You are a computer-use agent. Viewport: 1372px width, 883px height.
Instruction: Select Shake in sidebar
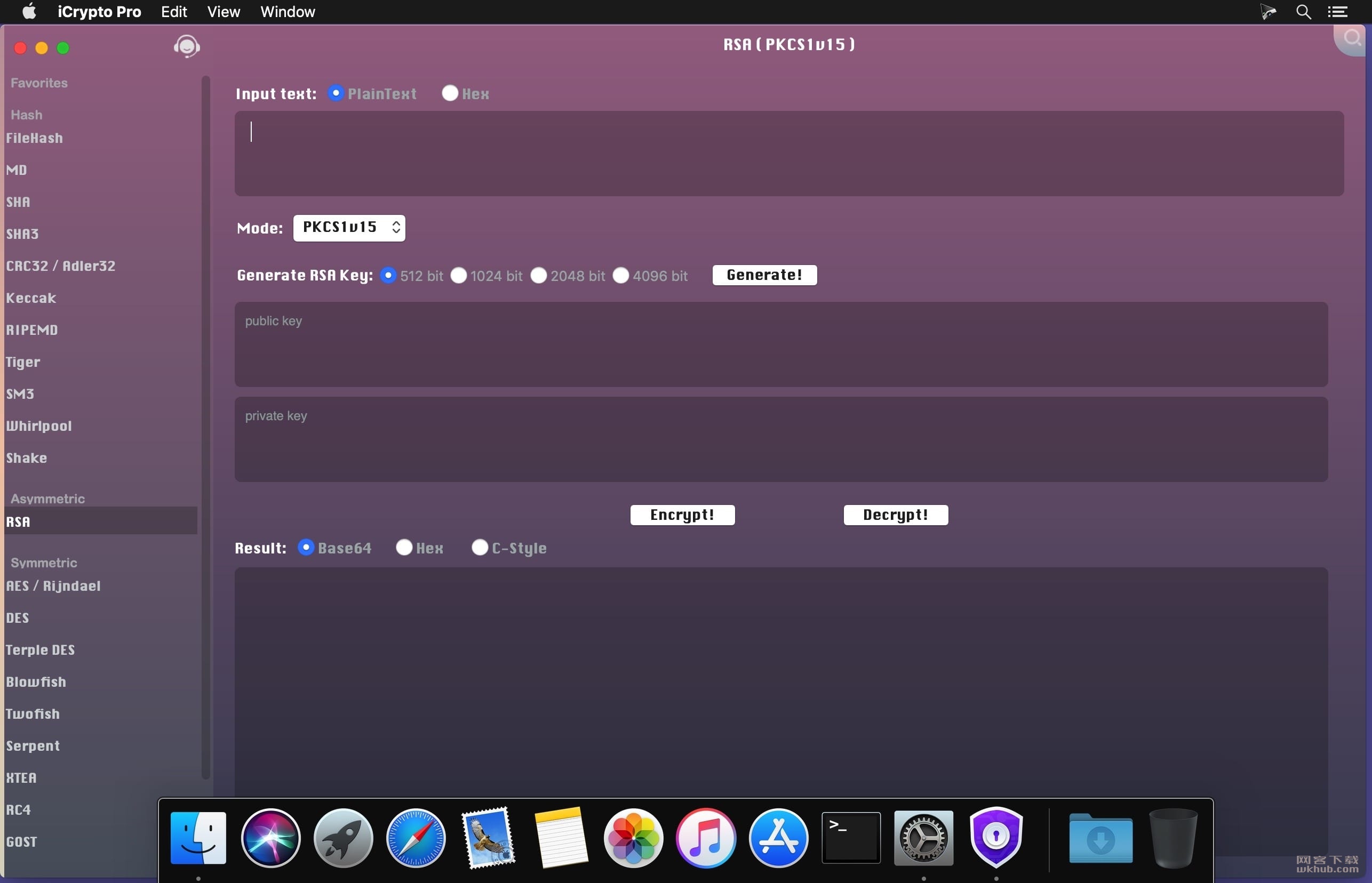pyautogui.click(x=26, y=458)
